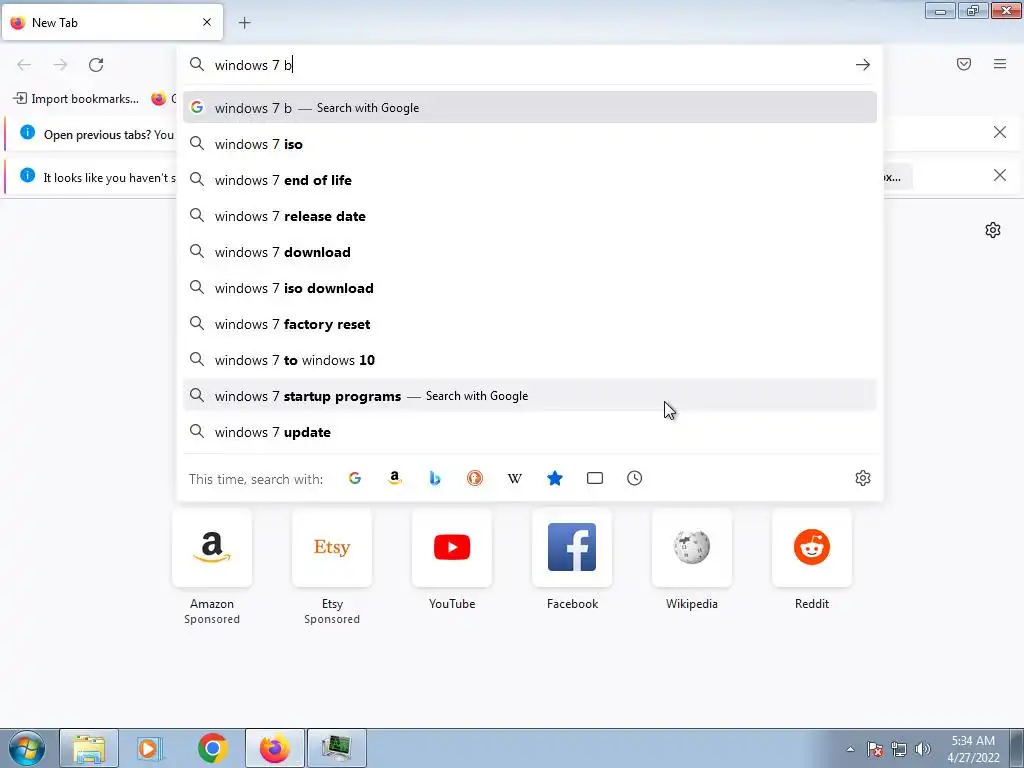Open volume speaker icon in tray
This screenshot has height=768, width=1024.
pyautogui.click(x=923, y=749)
